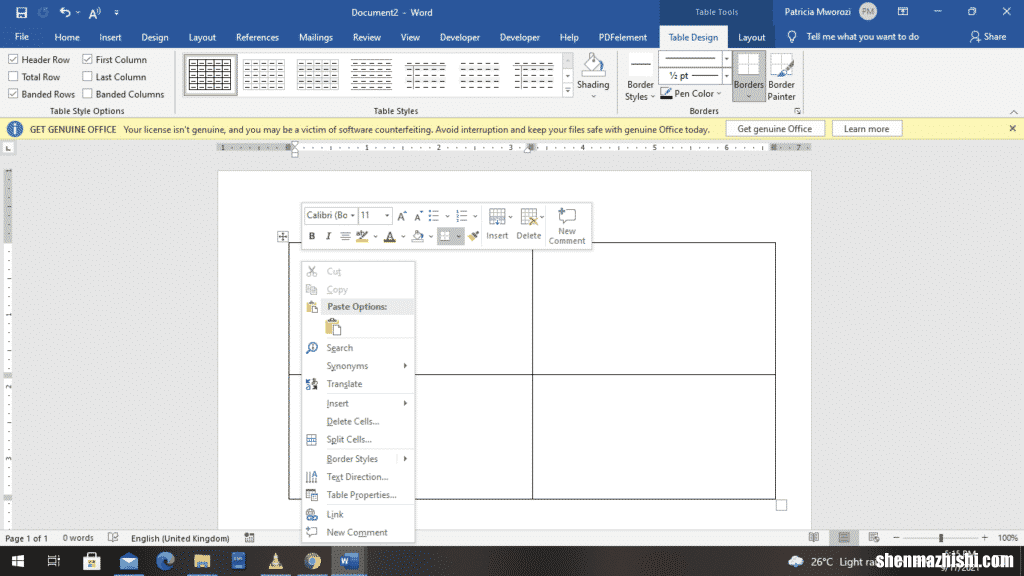Viewport: 1024px width, 576px height.
Task: Click the Bold icon in mini toolbar
Action: tap(312, 236)
